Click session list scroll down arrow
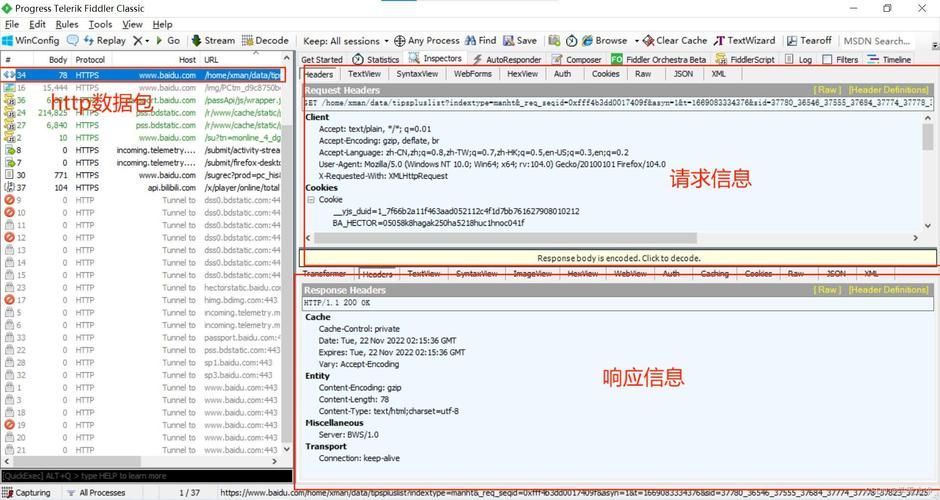Image resolution: width=940 pixels, height=500 pixels. point(287,449)
